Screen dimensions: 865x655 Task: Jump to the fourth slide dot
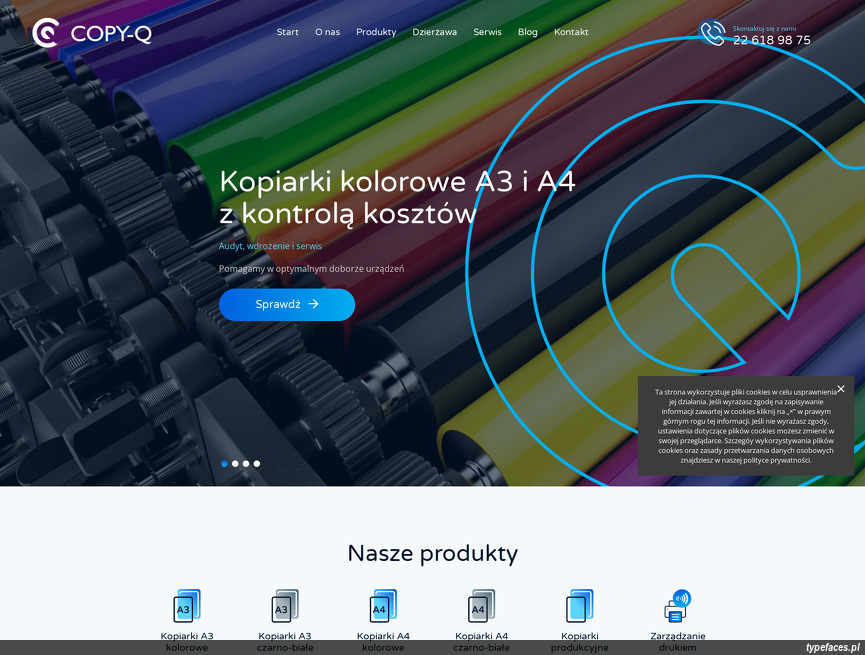(257, 463)
